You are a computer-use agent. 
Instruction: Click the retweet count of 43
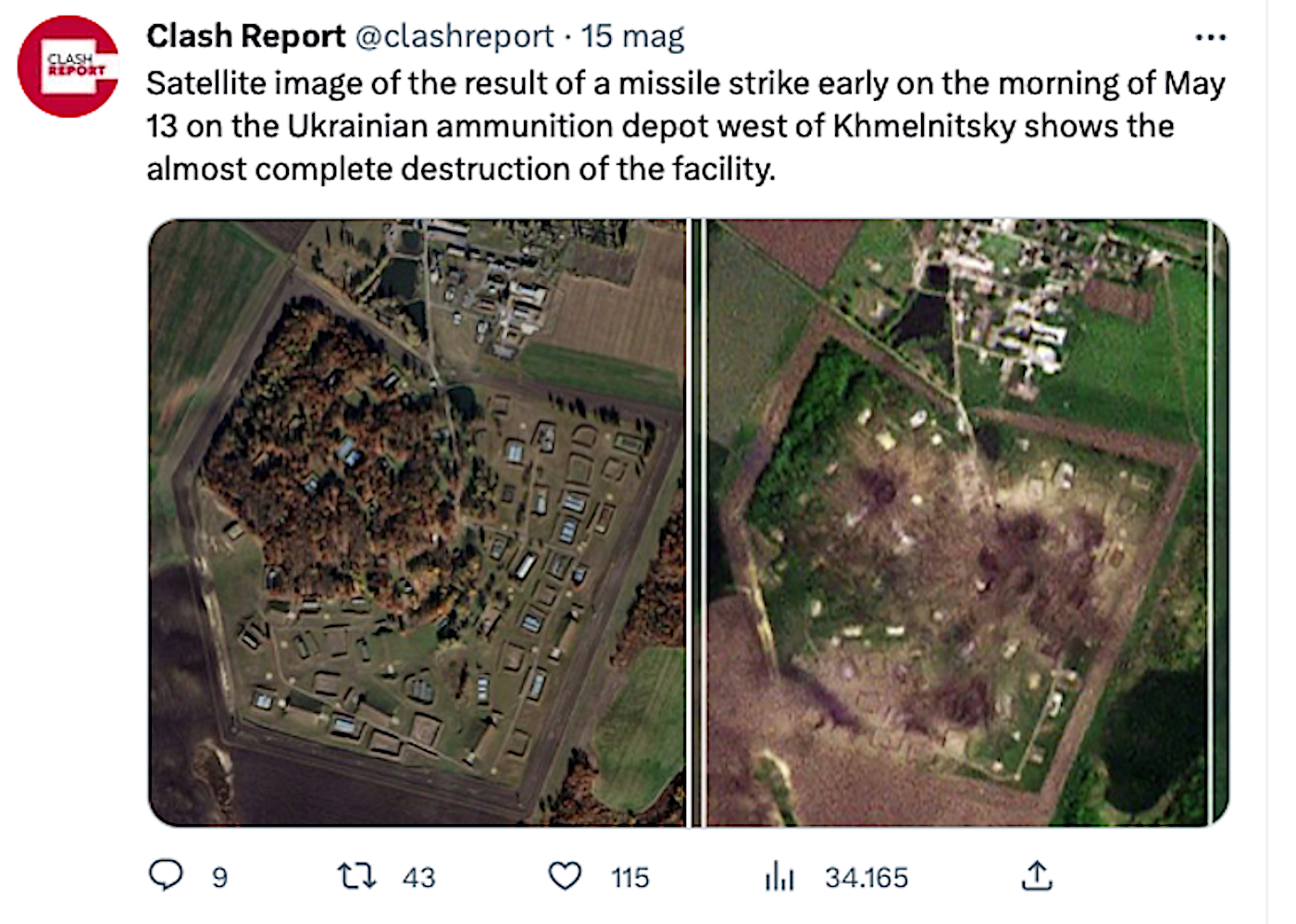coord(418,878)
